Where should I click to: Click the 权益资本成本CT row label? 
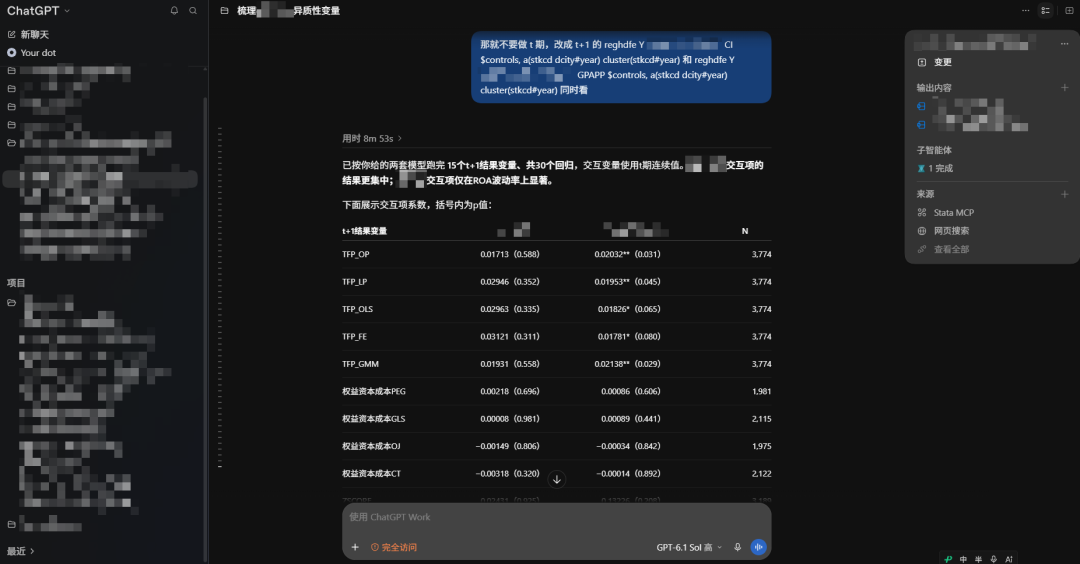[371, 474]
